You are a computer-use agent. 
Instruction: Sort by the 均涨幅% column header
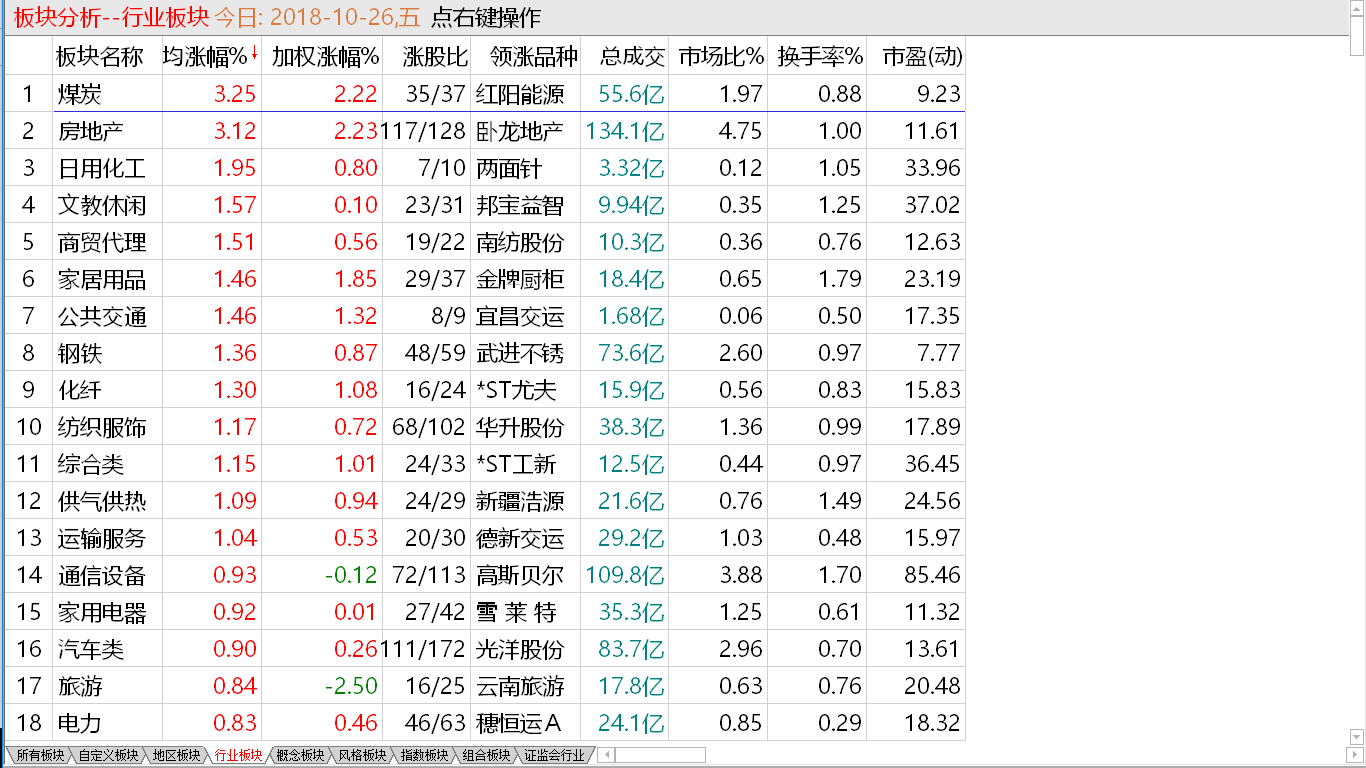pyautogui.click(x=211, y=56)
